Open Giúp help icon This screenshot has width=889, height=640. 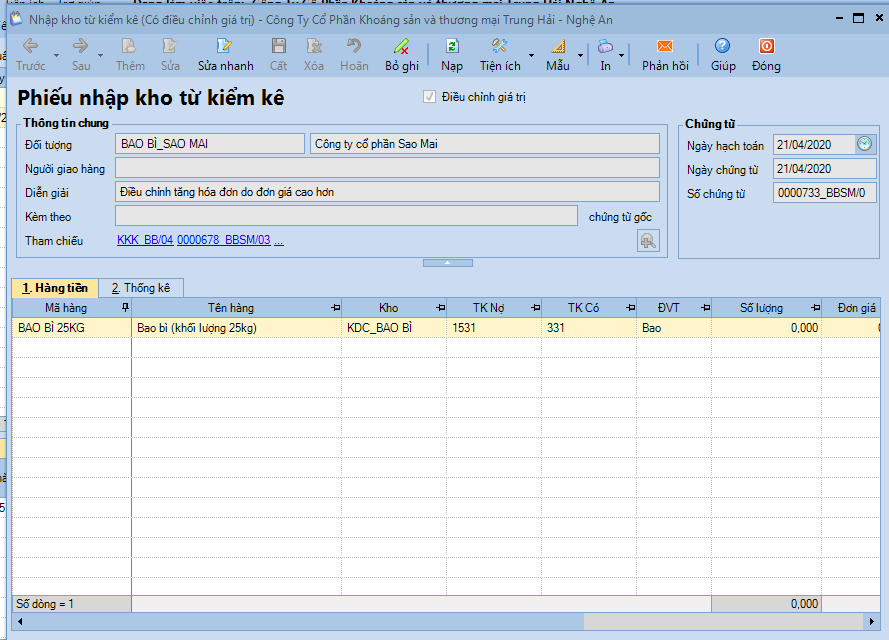[x=722, y=47]
